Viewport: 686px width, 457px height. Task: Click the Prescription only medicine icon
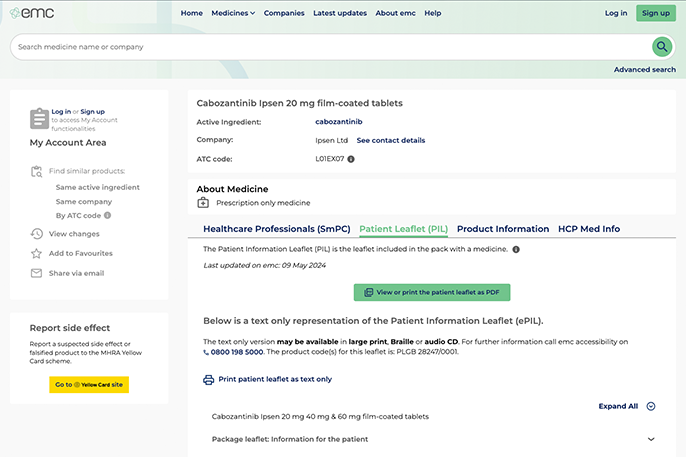point(203,203)
